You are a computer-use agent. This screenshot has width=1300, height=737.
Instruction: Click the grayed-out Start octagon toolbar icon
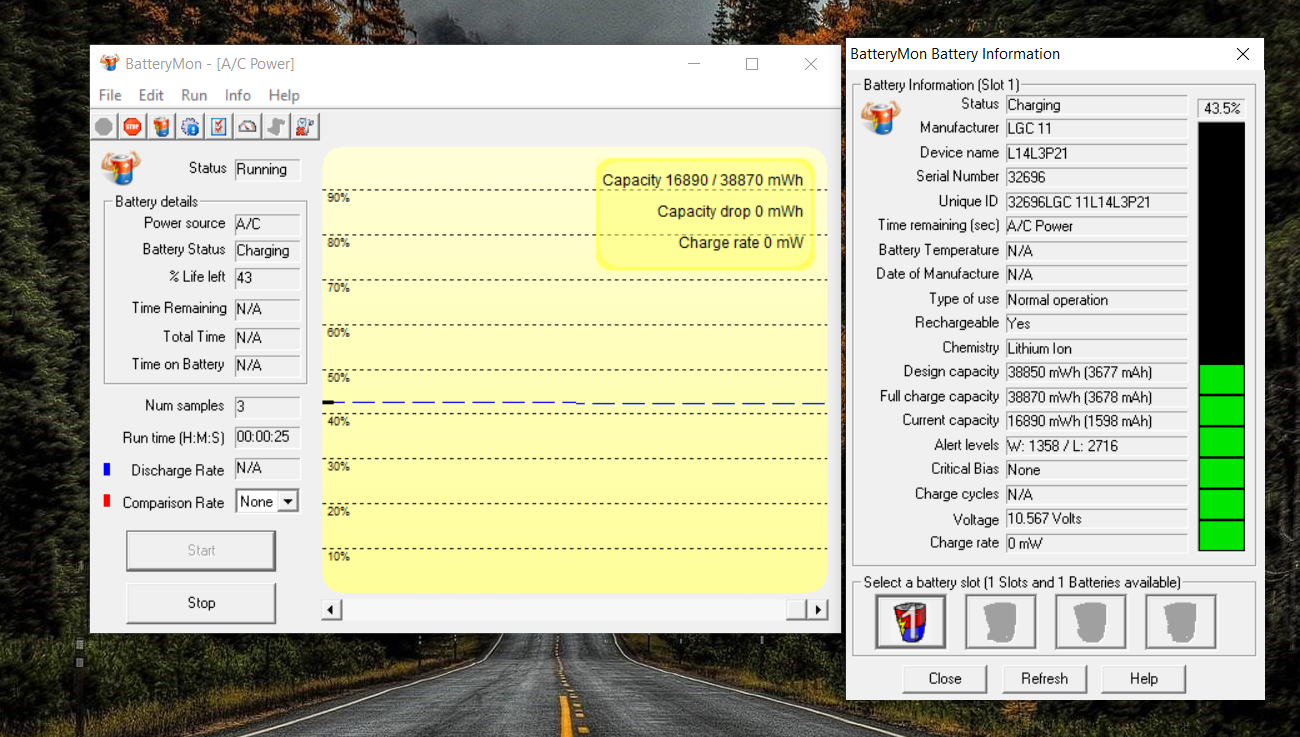point(104,126)
